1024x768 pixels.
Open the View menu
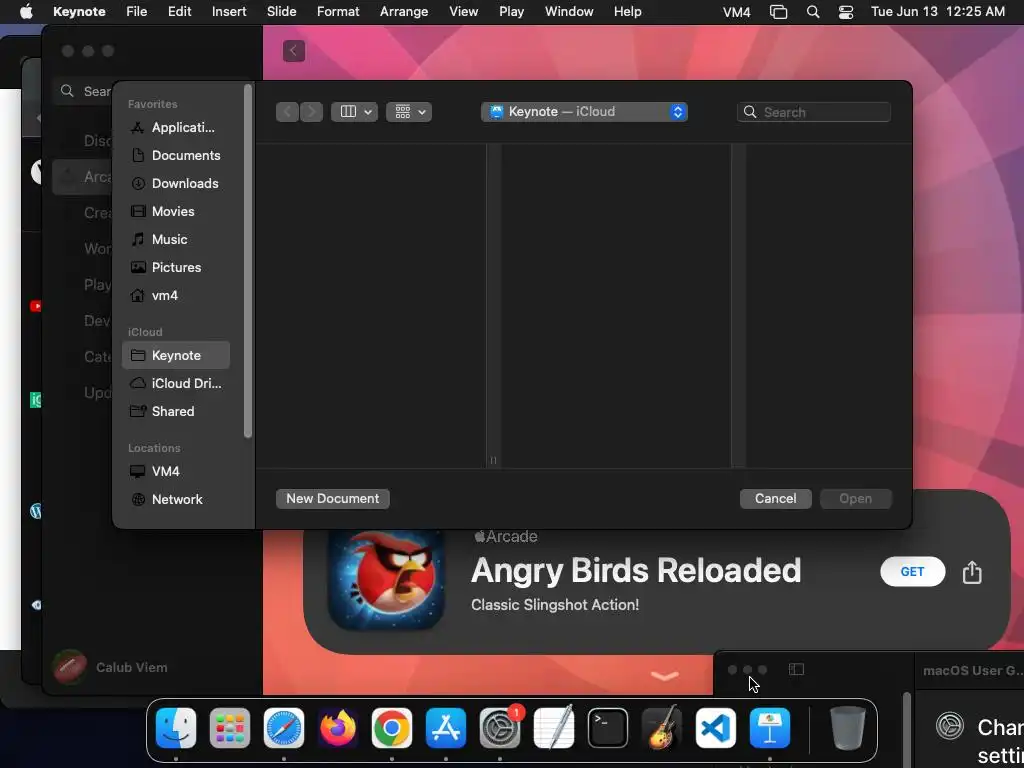coord(464,12)
